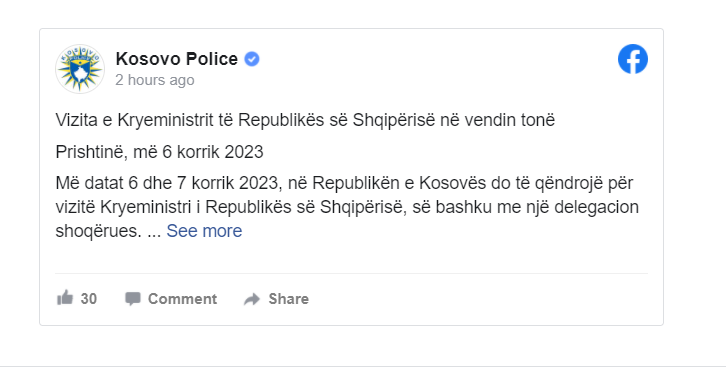Viewport: 726px width, 390px height.
Task: Click the line starting 'Më datat 6 dhe 7'
Action: [x=344, y=183]
